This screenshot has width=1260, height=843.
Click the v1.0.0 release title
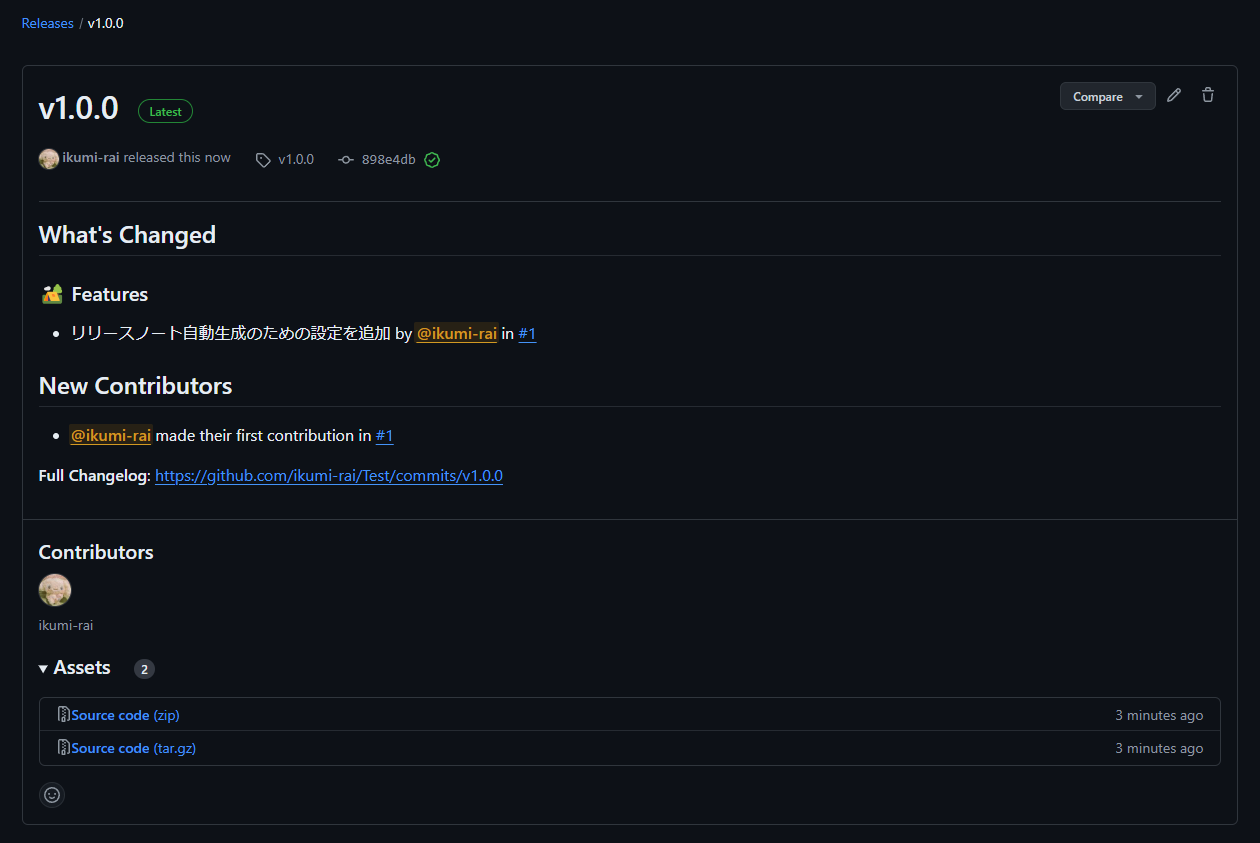click(x=79, y=109)
